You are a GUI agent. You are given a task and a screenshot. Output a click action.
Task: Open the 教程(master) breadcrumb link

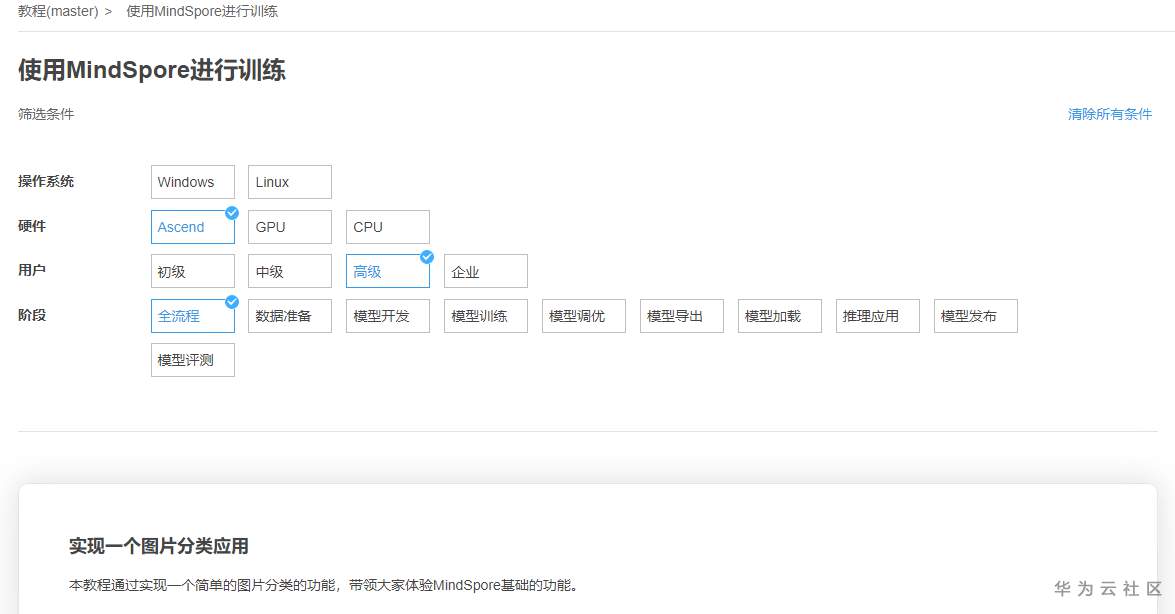(x=58, y=12)
